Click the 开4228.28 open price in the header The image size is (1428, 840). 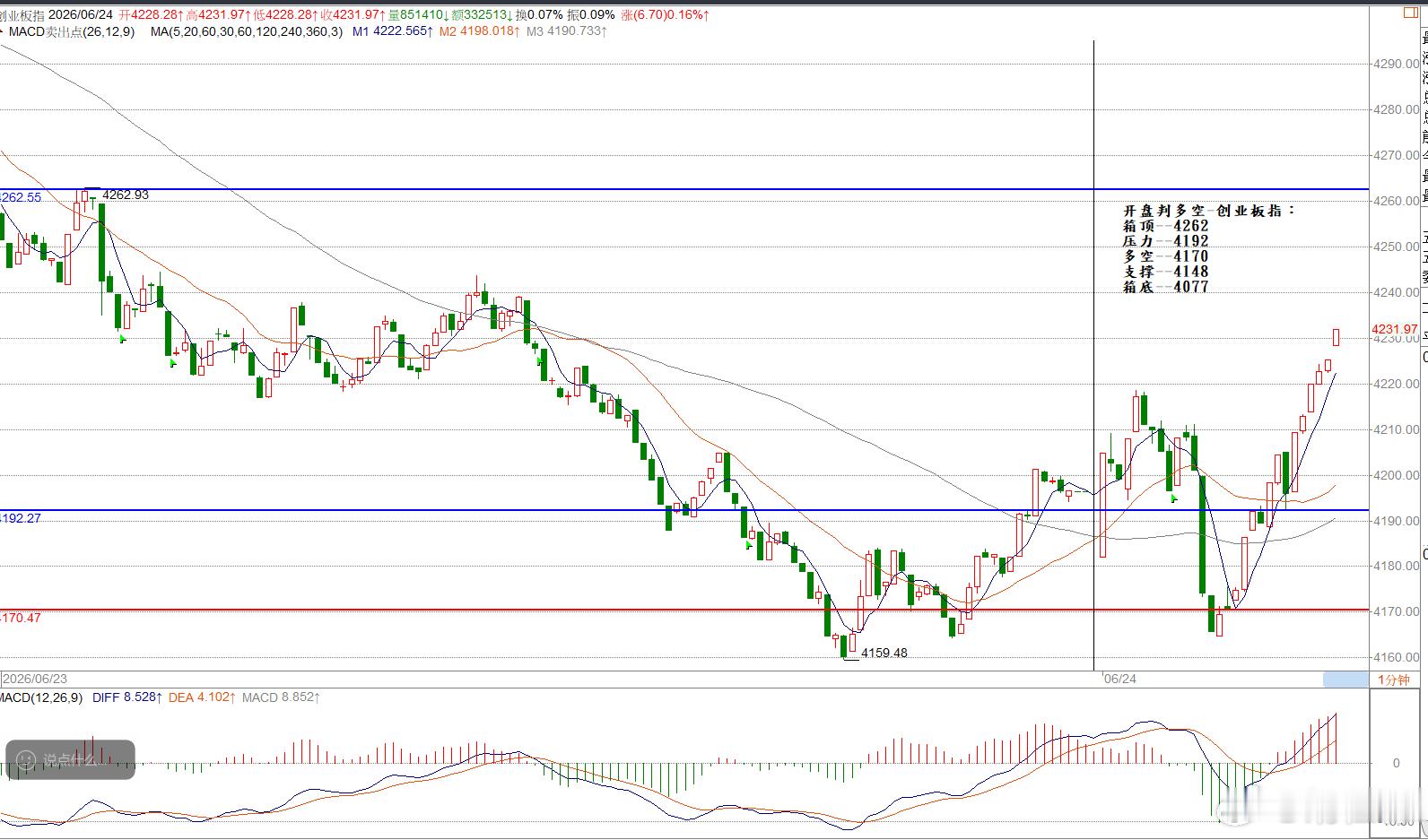[x=152, y=15]
